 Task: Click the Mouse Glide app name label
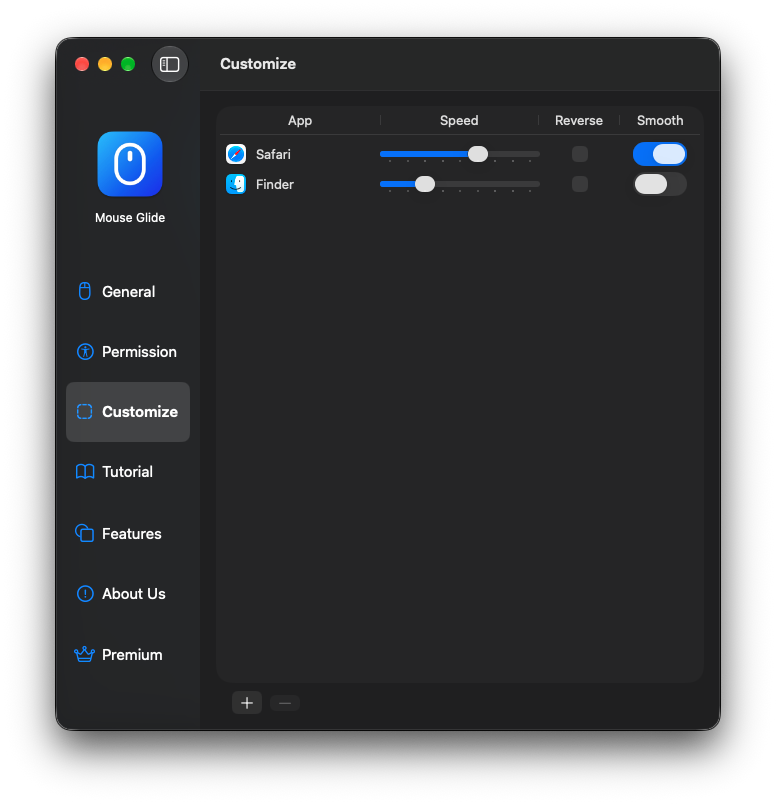coord(130,217)
